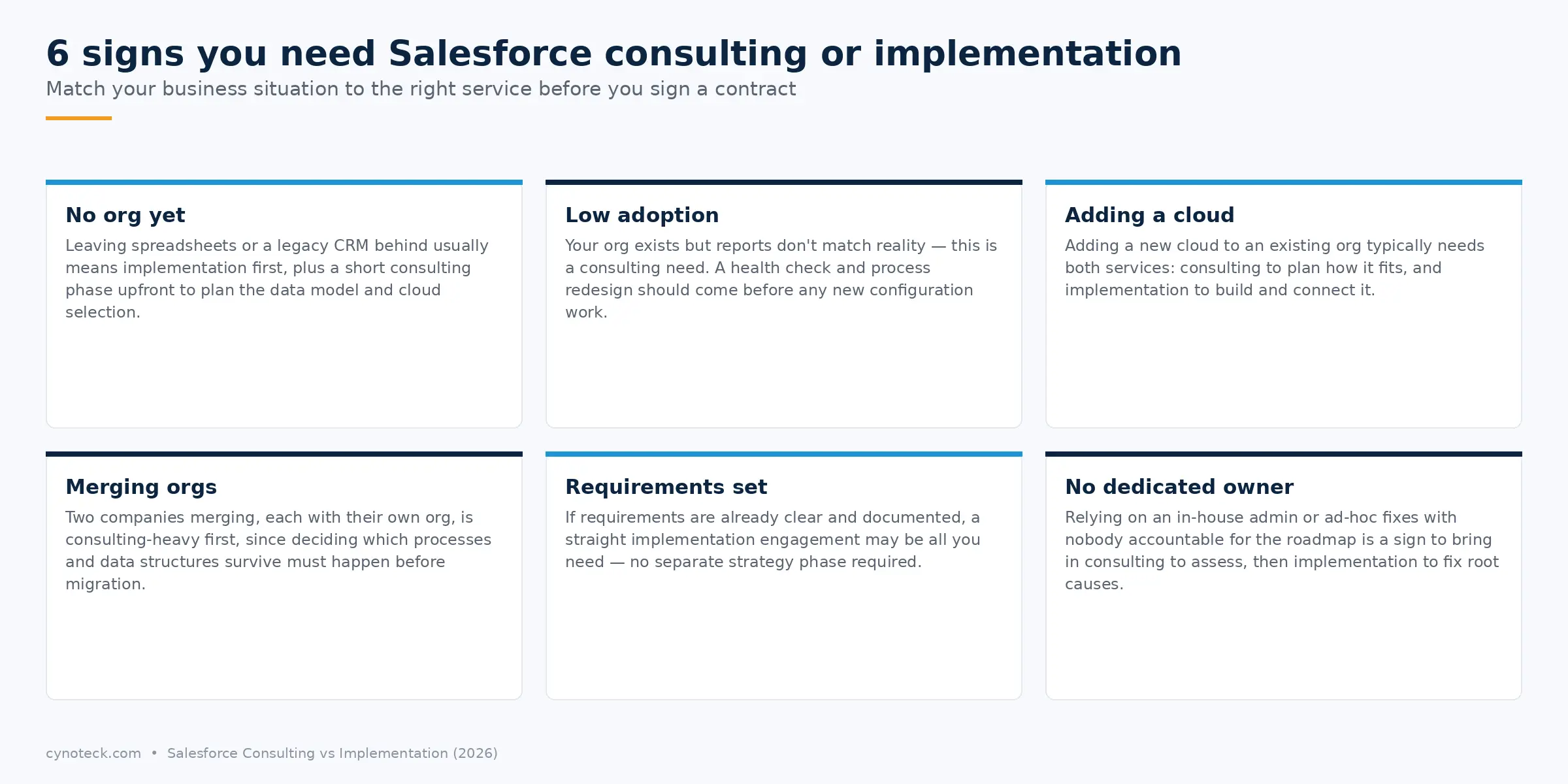Click footer text 'Salesforce Consulting vs Implementation (2026)'
The image size is (1568, 784).
click(x=332, y=753)
